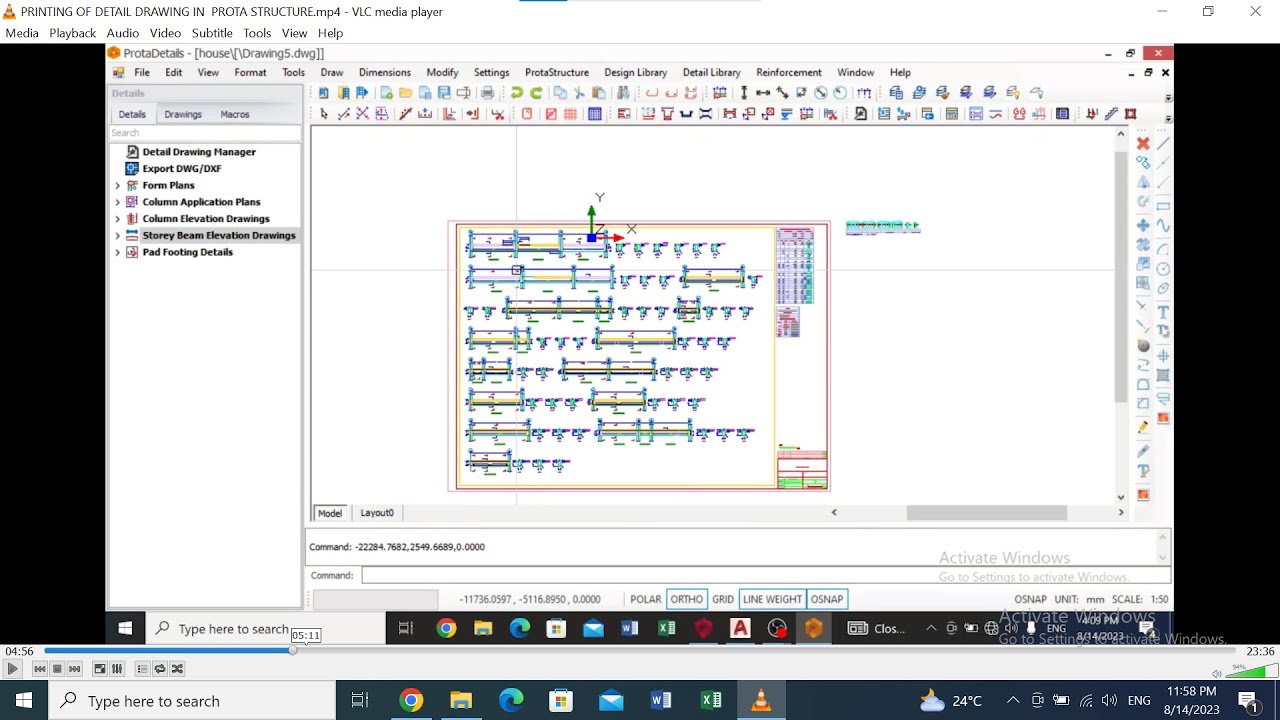
Task: Toggle VLC loop playback
Action: [159, 669]
